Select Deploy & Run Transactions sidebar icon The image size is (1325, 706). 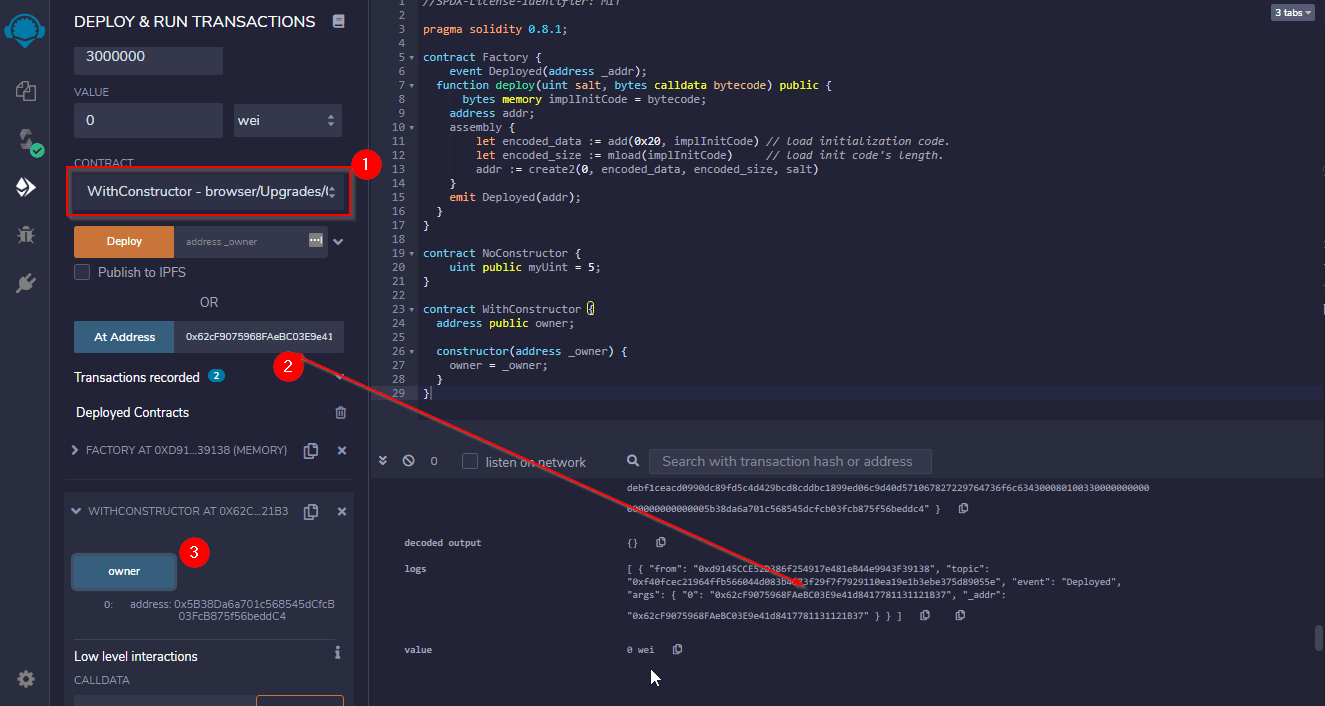(26, 187)
